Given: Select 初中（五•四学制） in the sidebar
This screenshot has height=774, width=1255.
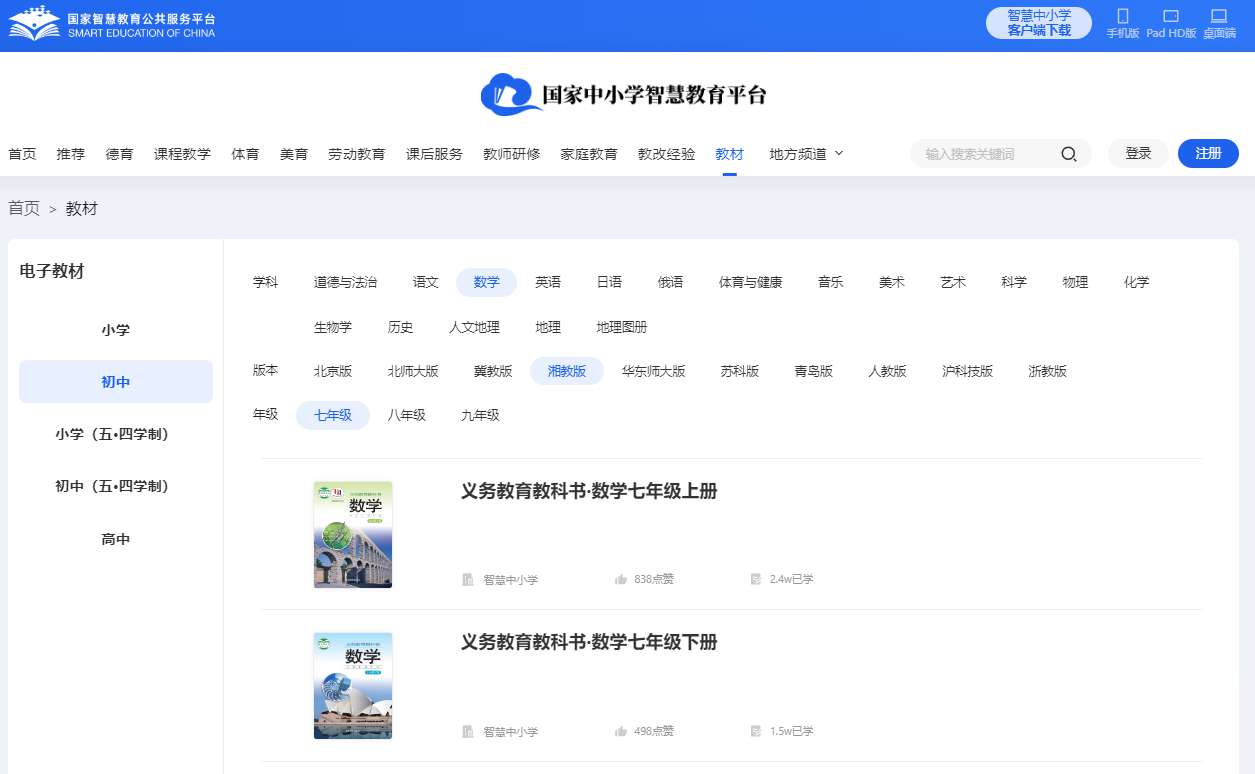Looking at the screenshot, I should click(x=116, y=486).
